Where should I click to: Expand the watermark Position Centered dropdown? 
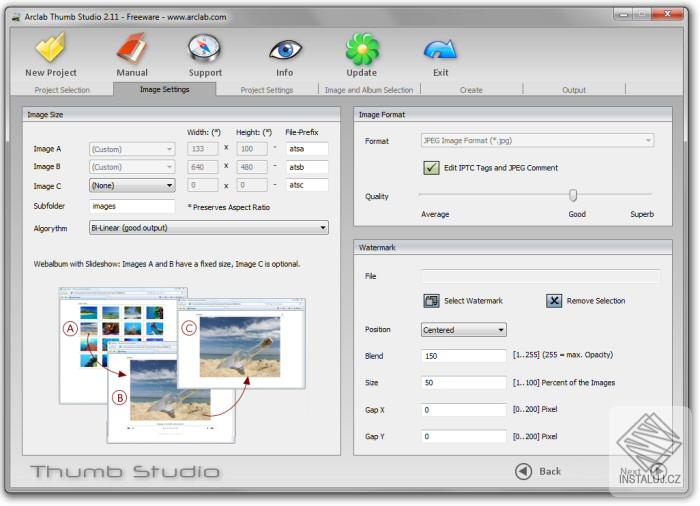(x=463, y=330)
